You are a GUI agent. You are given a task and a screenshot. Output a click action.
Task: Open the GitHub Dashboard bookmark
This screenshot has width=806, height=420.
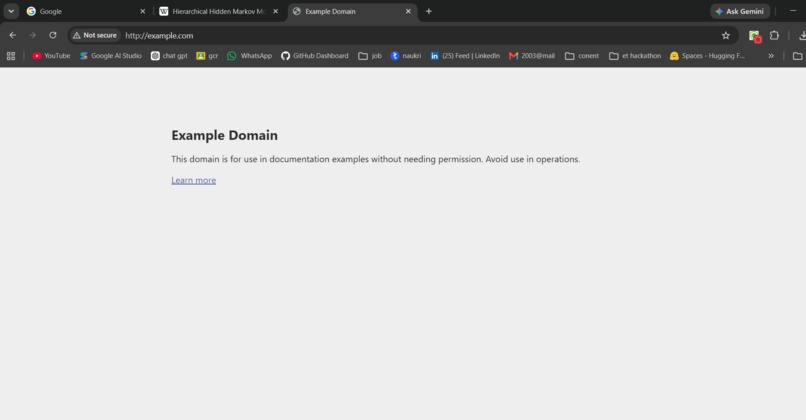click(315, 56)
